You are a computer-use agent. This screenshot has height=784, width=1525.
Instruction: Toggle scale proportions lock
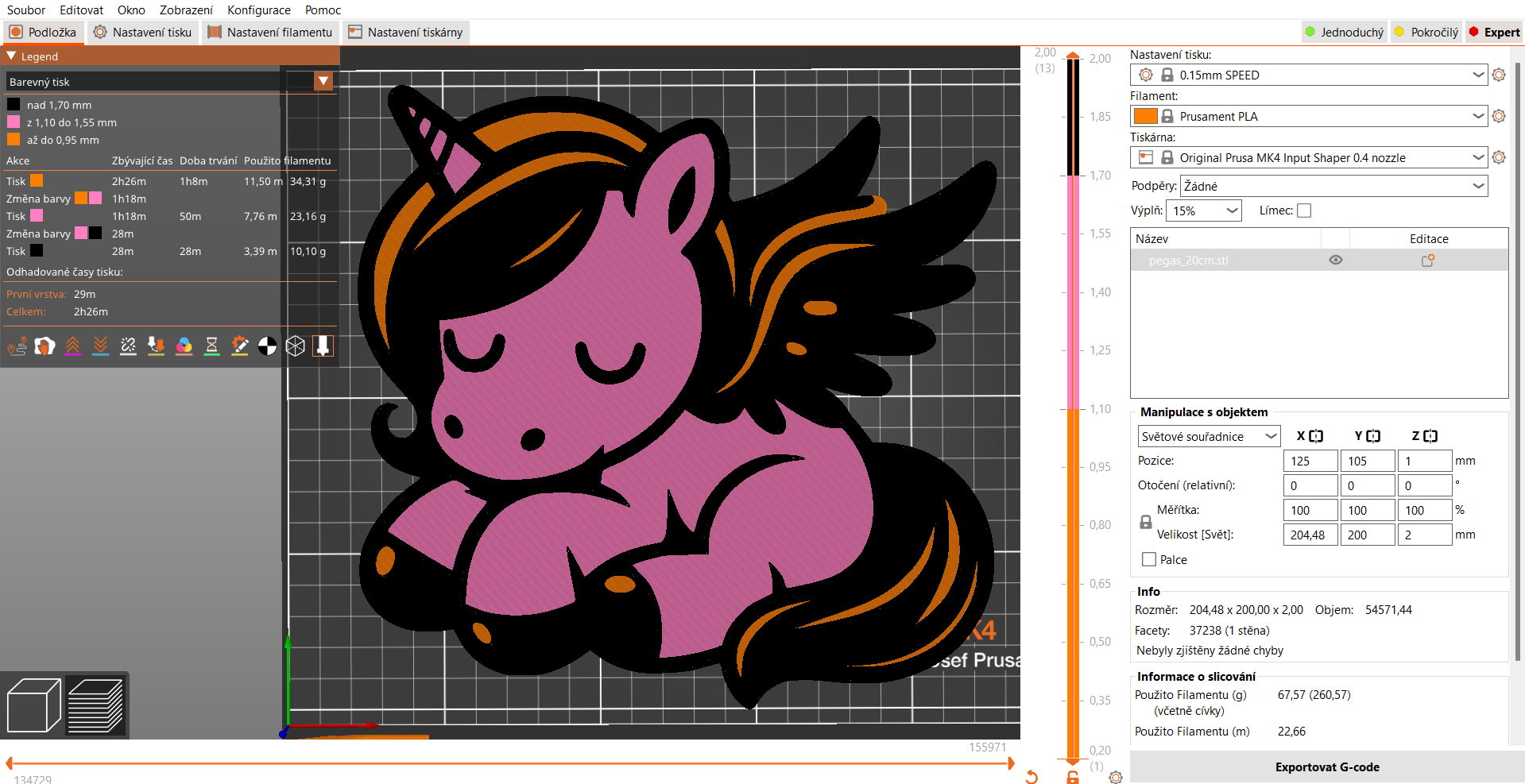click(1145, 522)
